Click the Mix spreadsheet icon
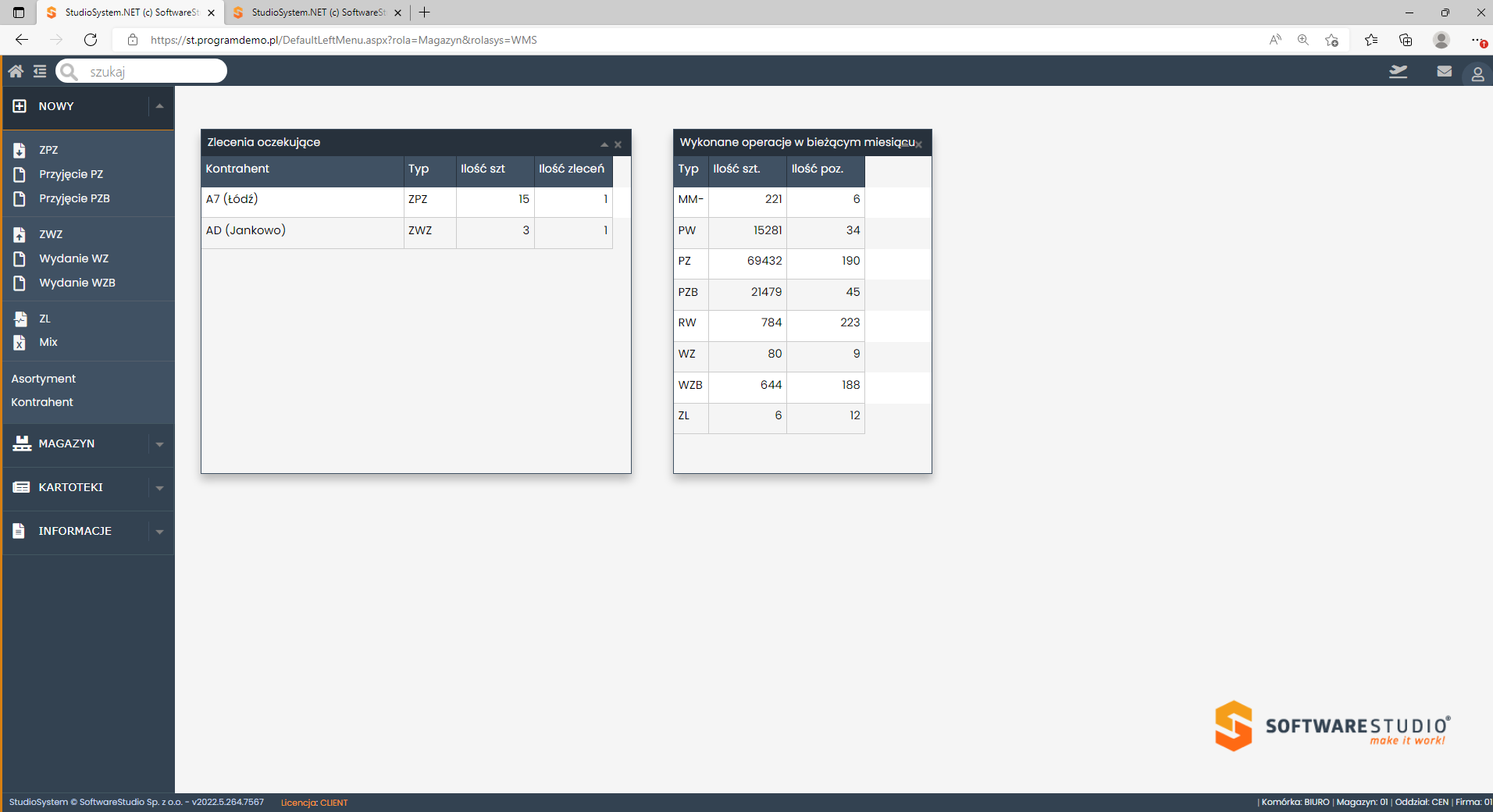 20,342
